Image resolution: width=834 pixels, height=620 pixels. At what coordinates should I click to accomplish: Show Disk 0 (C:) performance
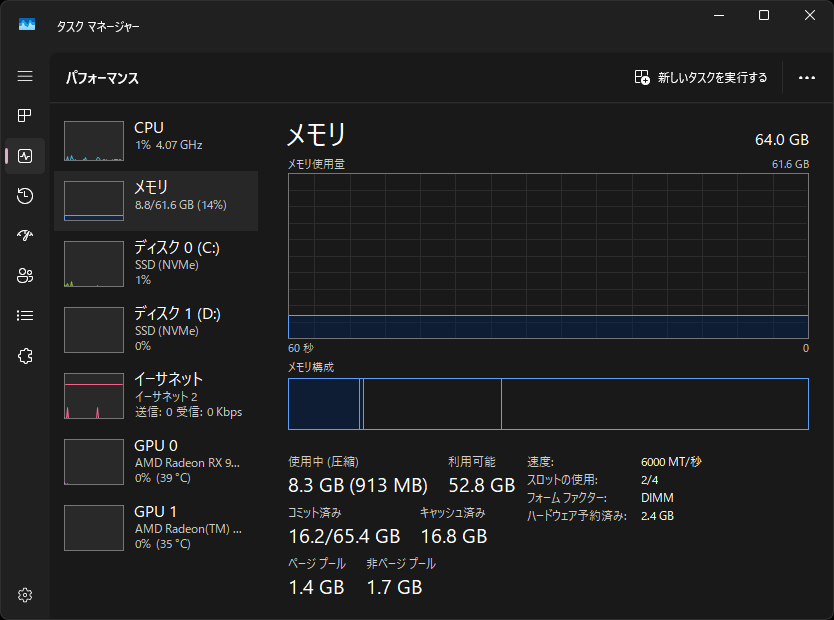click(x=156, y=263)
